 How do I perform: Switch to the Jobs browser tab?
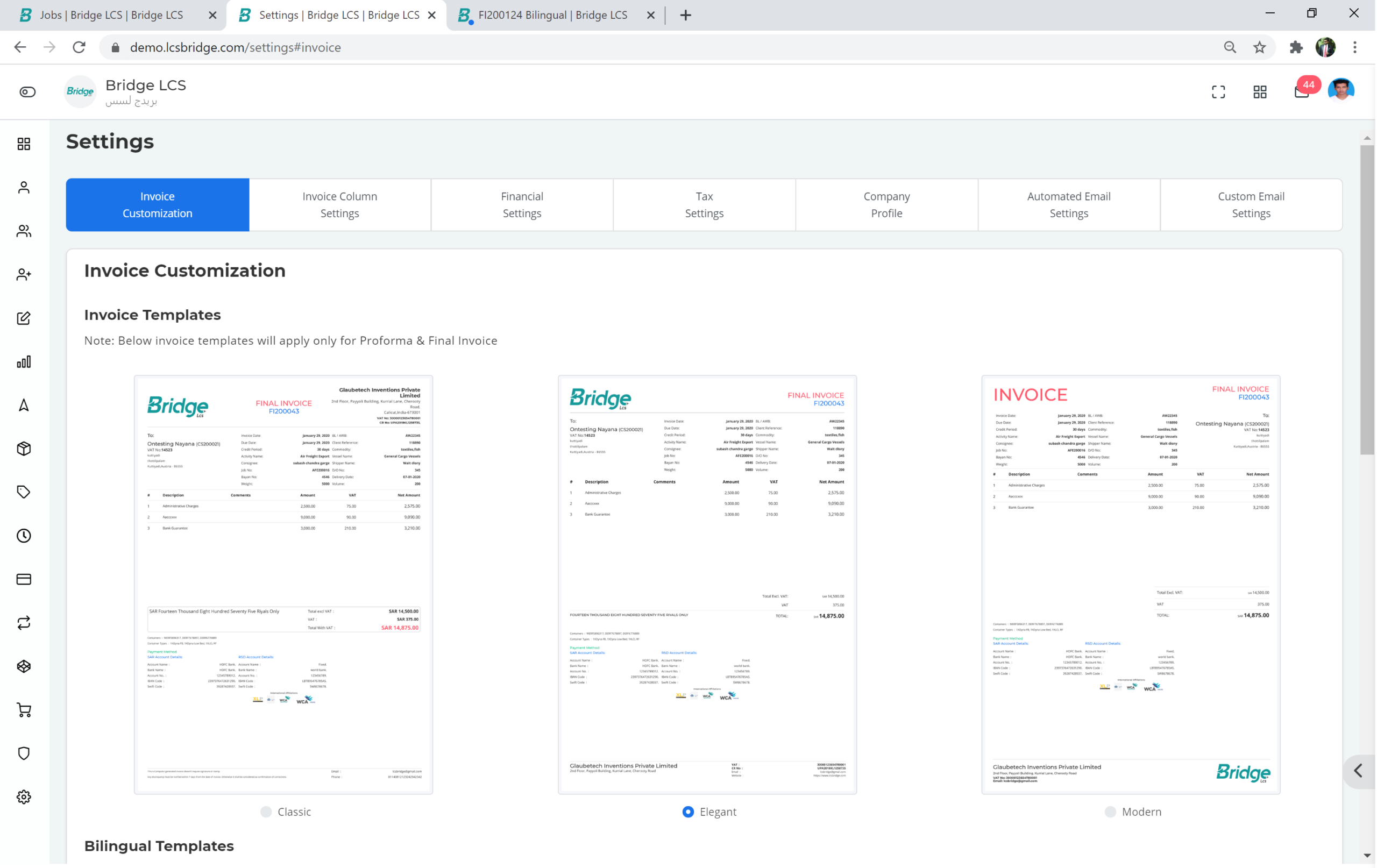[111, 16]
